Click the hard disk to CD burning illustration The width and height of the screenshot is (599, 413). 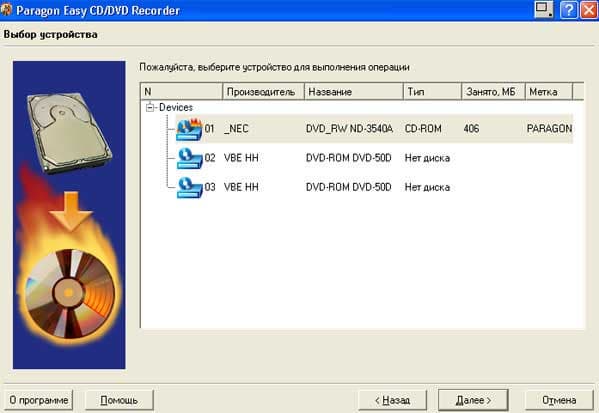pyautogui.click(x=69, y=215)
